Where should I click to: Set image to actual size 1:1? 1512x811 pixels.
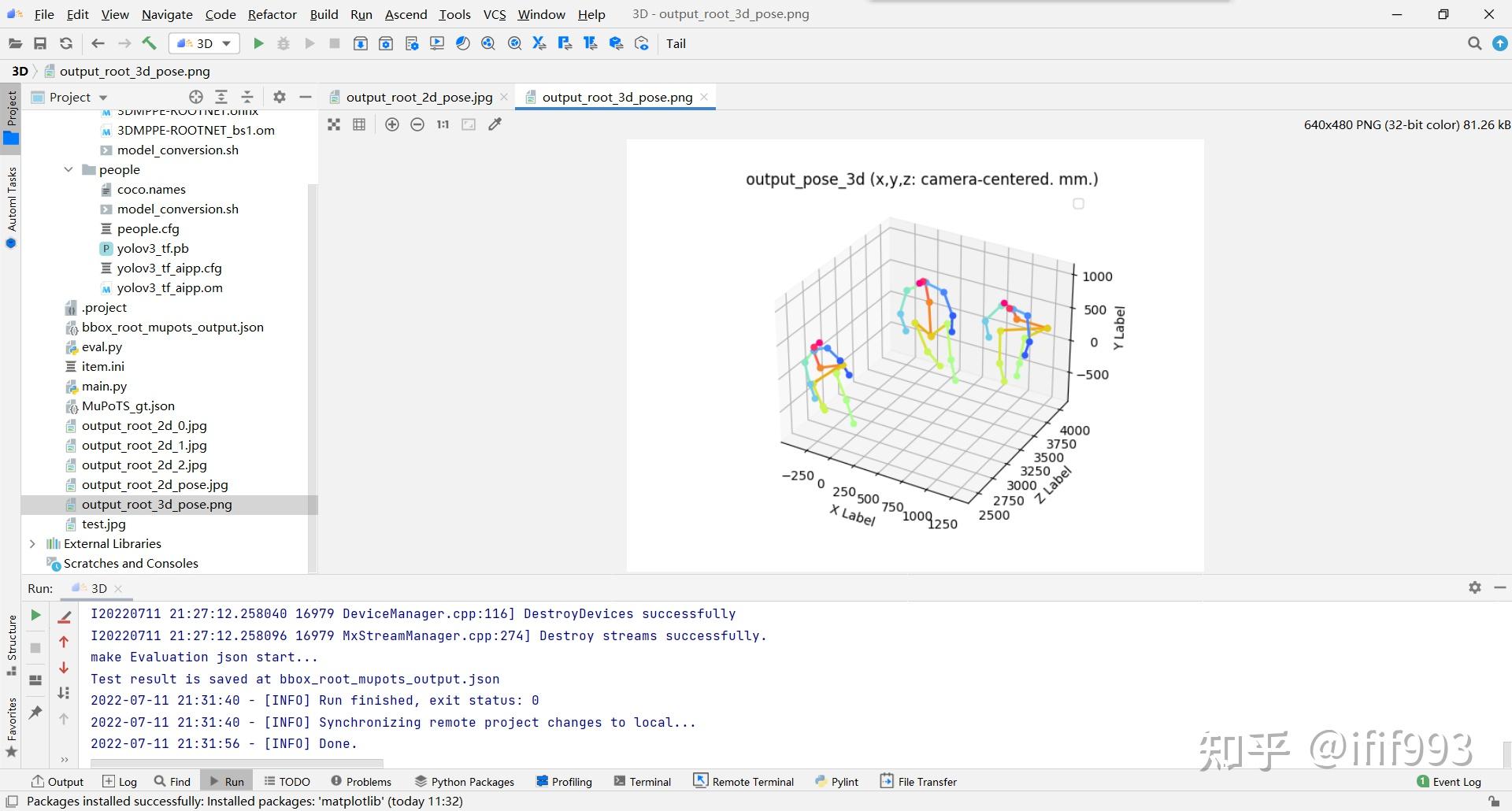tap(443, 124)
